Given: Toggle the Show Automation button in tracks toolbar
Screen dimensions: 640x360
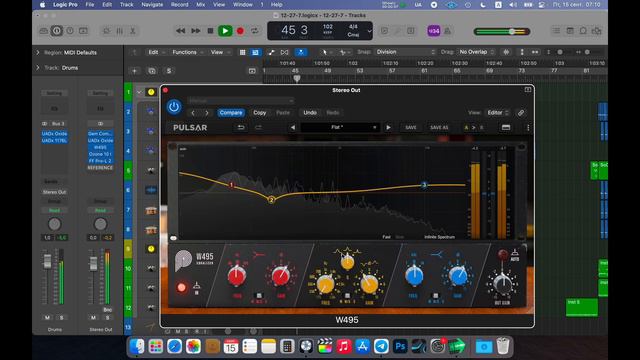Looking at the screenshot, I should point(271,52).
